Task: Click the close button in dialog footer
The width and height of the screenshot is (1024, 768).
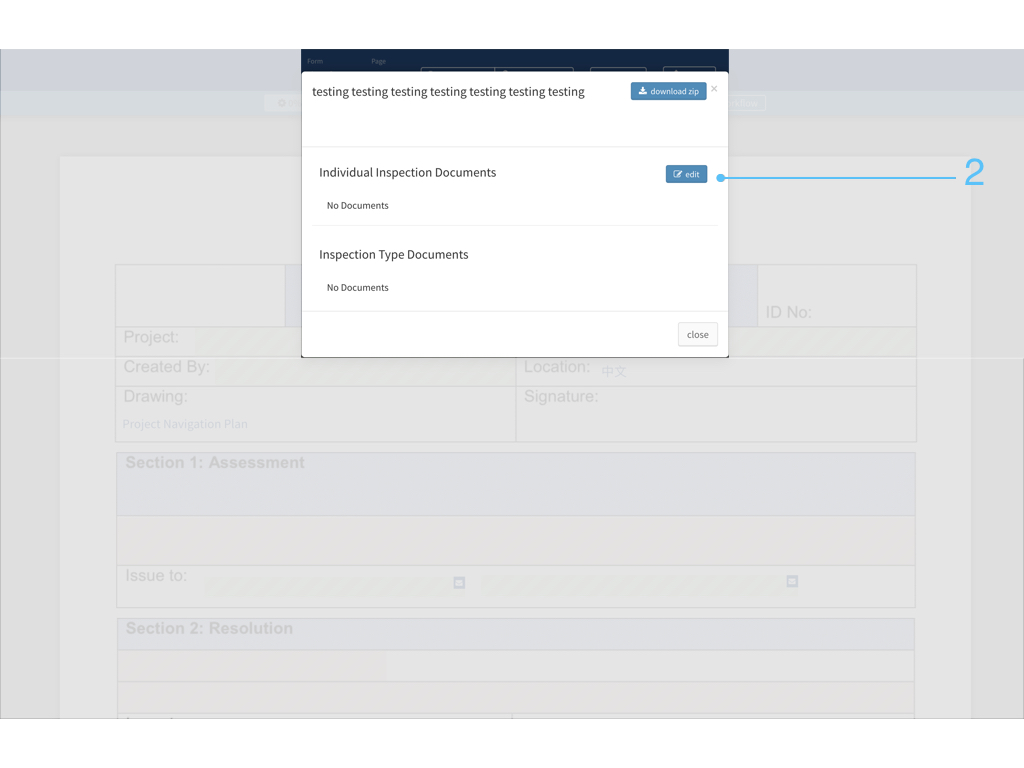Action: click(697, 334)
